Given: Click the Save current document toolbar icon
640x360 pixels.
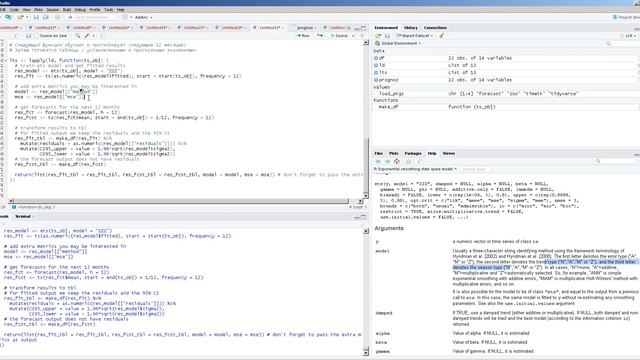Looking at the screenshot, I should click(x=36, y=18).
